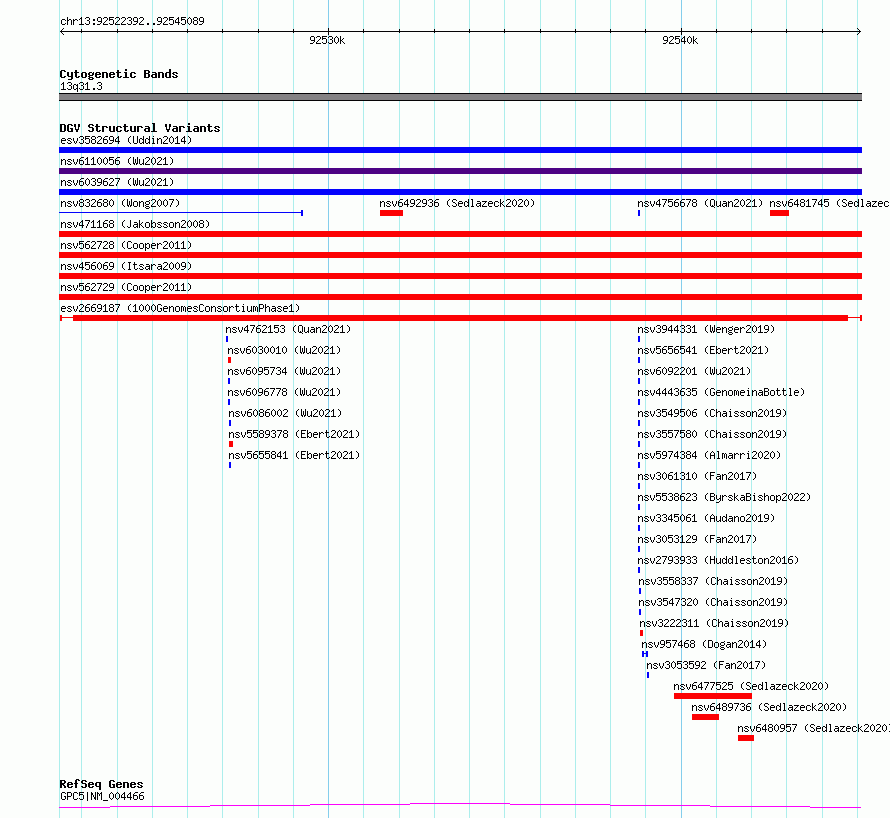
Task: Click nsv6095734 (Wu2021) label
Action: tap(284, 371)
